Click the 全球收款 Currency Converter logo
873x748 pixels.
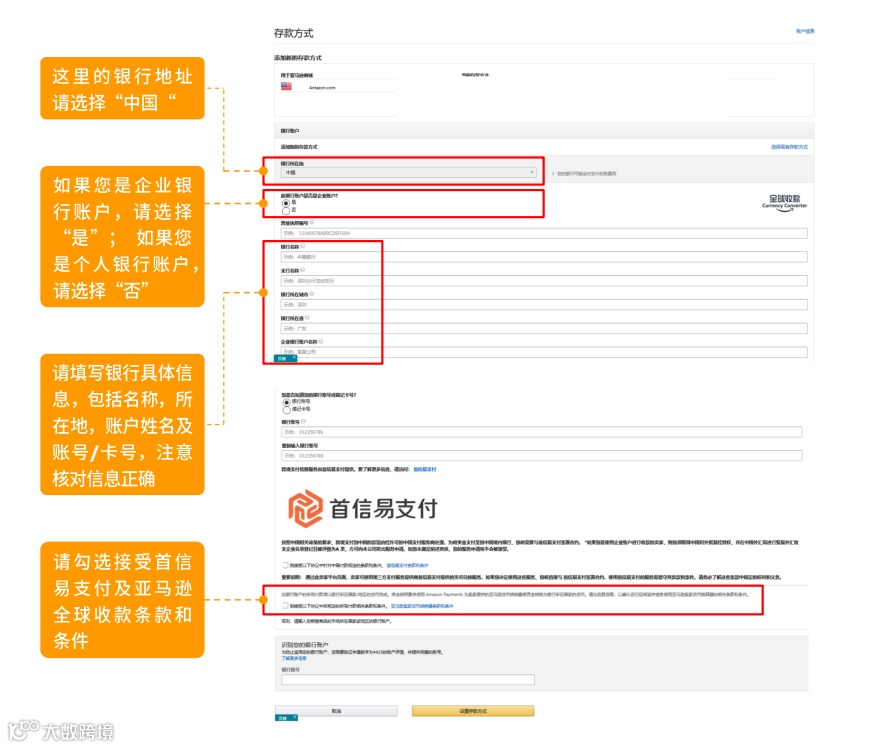pos(784,203)
